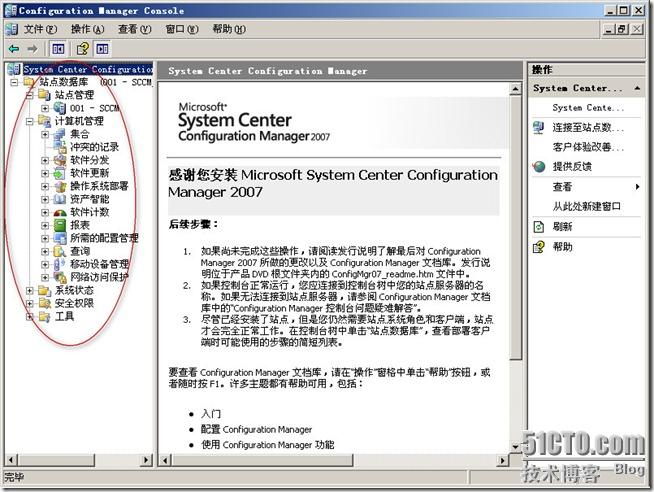654x492 pixels.
Task: Select the 软件更新 icon
Action: pos(60,173)
